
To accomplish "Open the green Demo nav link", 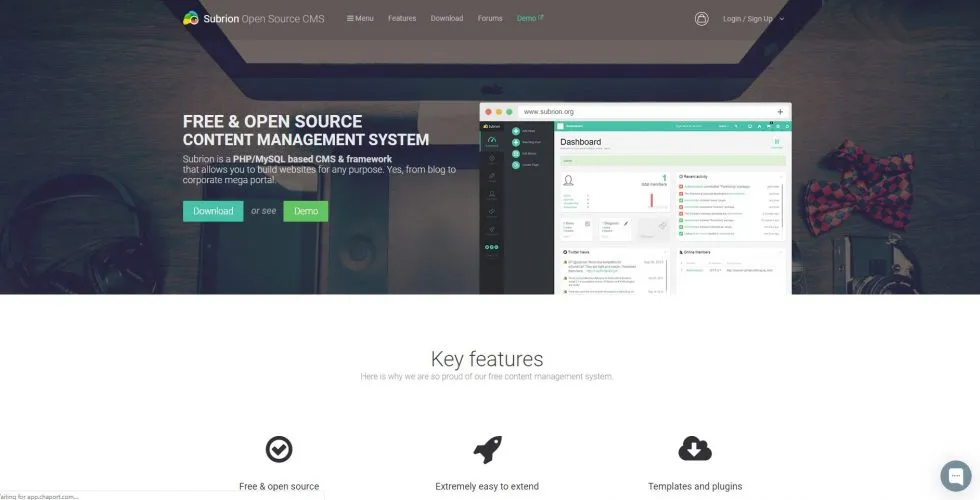I will coord(530,18).
